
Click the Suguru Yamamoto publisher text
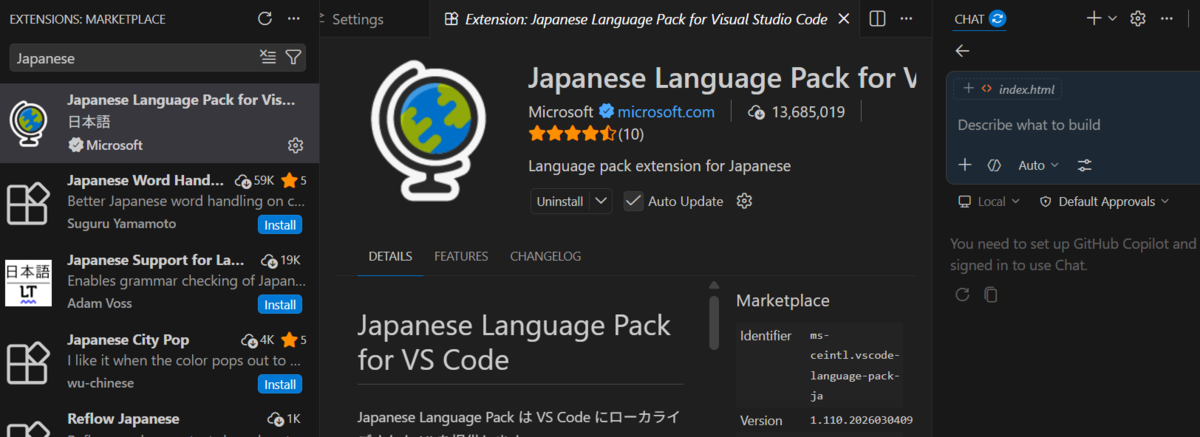(120, 223)
